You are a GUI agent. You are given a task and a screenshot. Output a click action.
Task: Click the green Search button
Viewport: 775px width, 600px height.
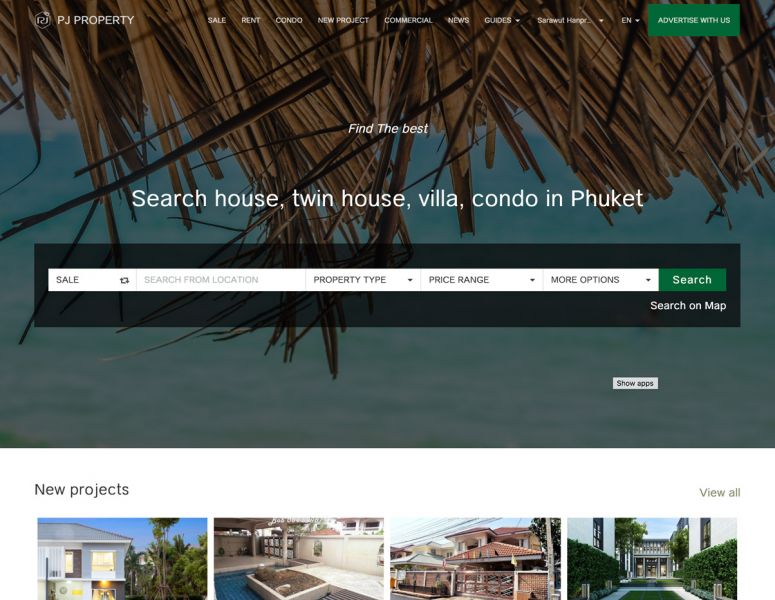click(x=692, y=280)
